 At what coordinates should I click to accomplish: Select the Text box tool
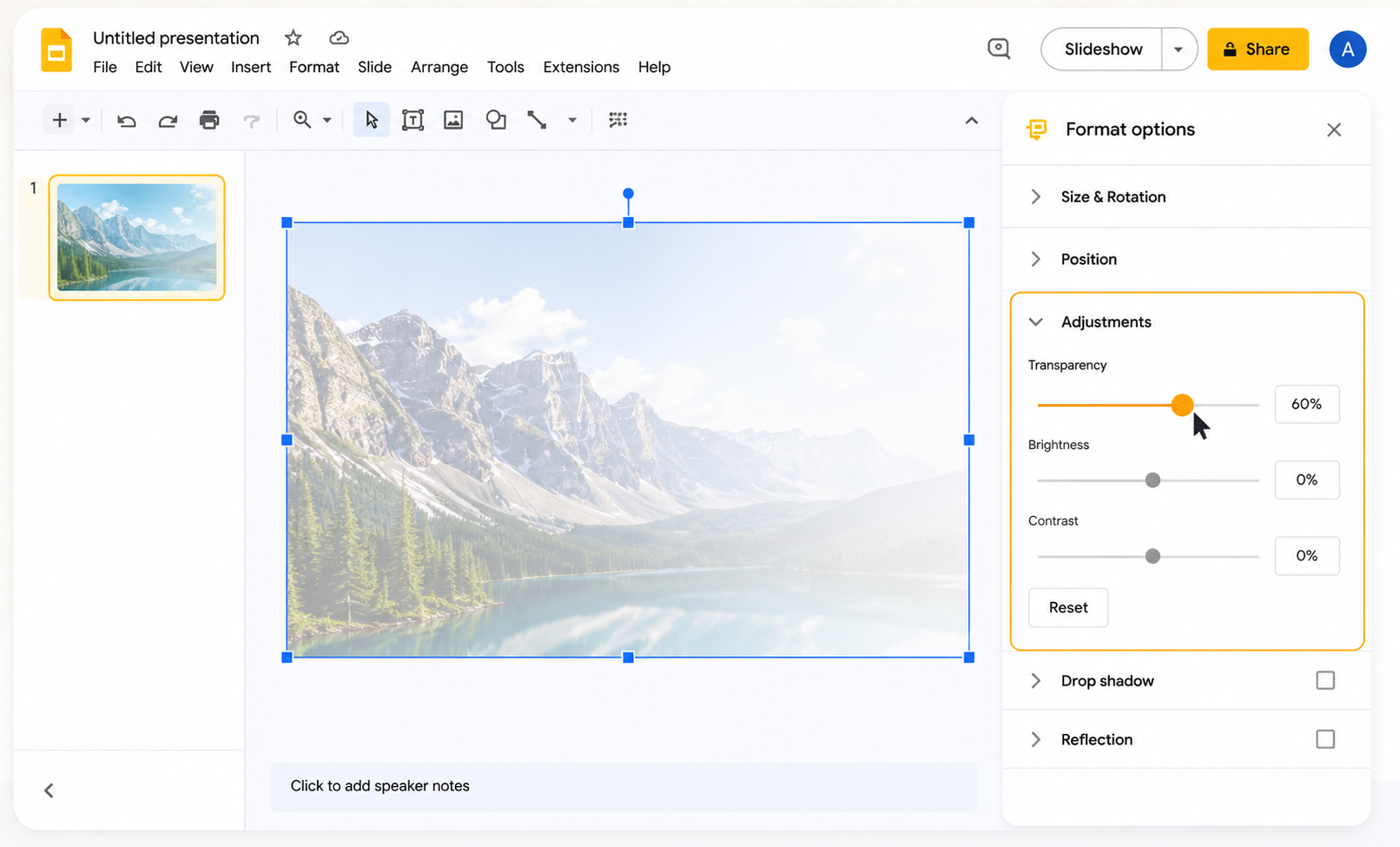[413, 120]
